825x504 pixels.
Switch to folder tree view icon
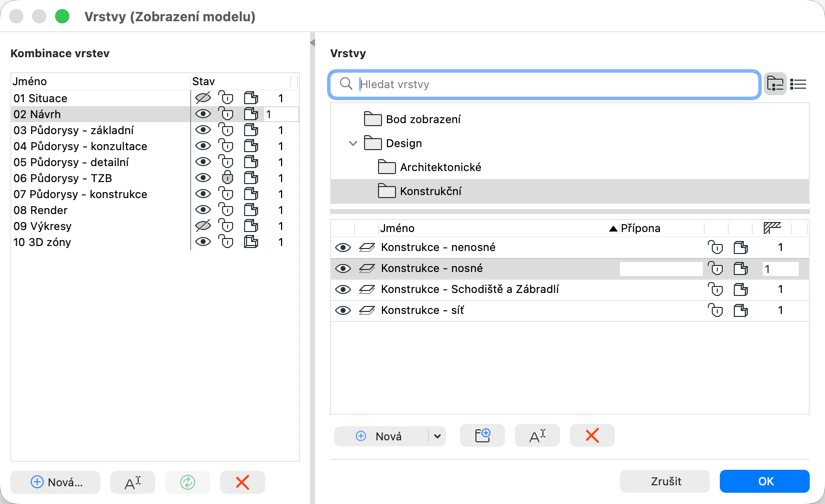click(775, 84)
